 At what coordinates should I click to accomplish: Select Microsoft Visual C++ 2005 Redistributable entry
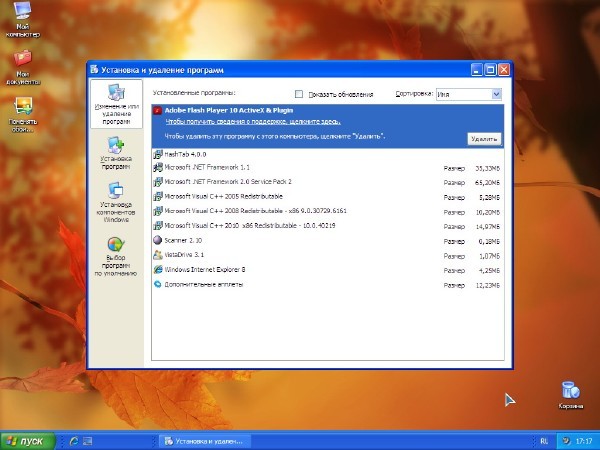pyautogui.click(x=328, y=197)
